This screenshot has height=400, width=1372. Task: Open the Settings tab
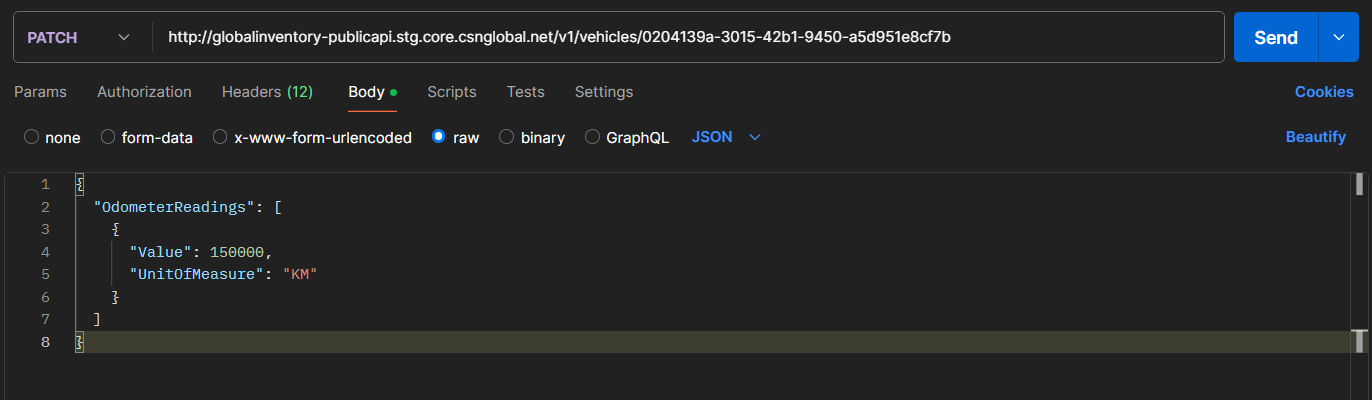coord(604,92)
